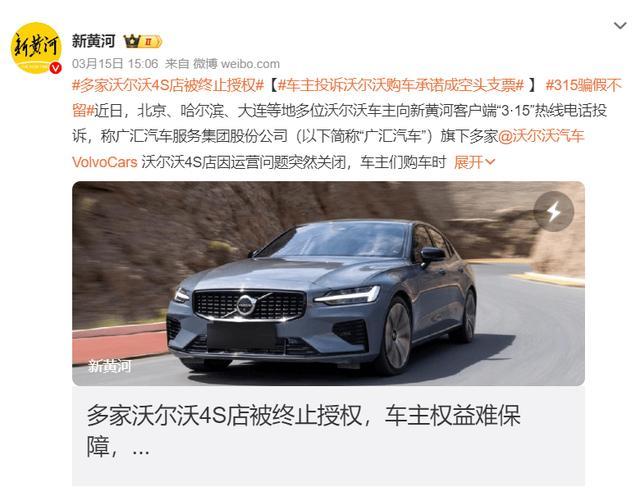Click the red V verified badge
The height and width of the screenshot is (496, 640).
point(56,68)
